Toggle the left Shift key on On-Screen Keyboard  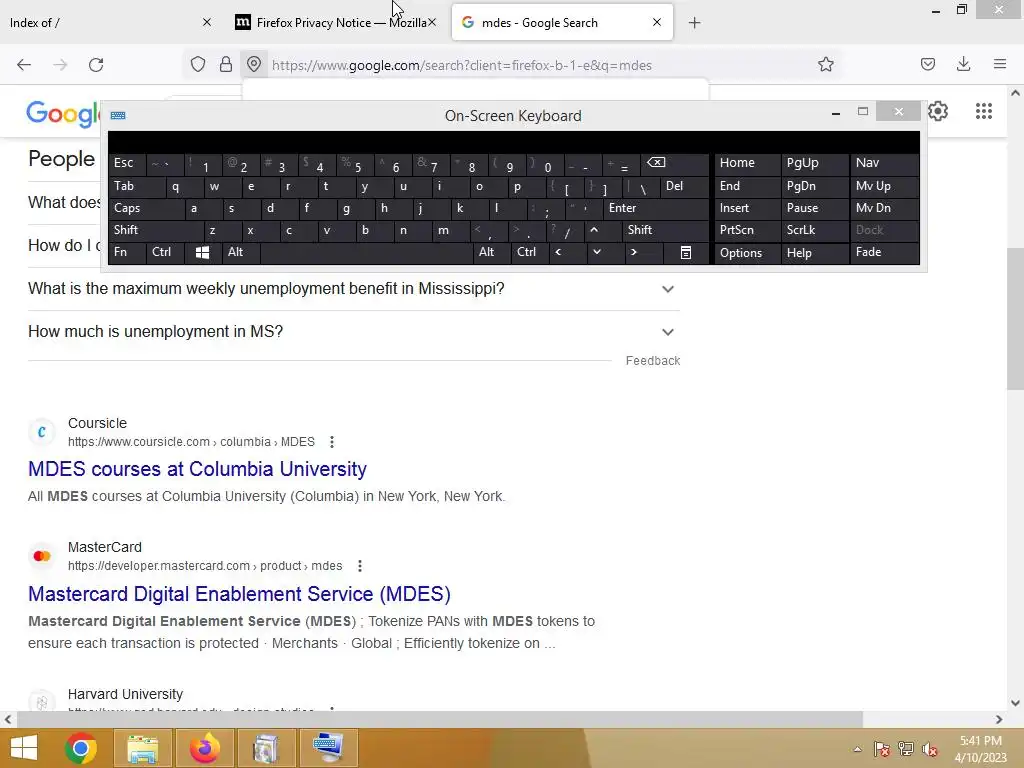[155, 230]
